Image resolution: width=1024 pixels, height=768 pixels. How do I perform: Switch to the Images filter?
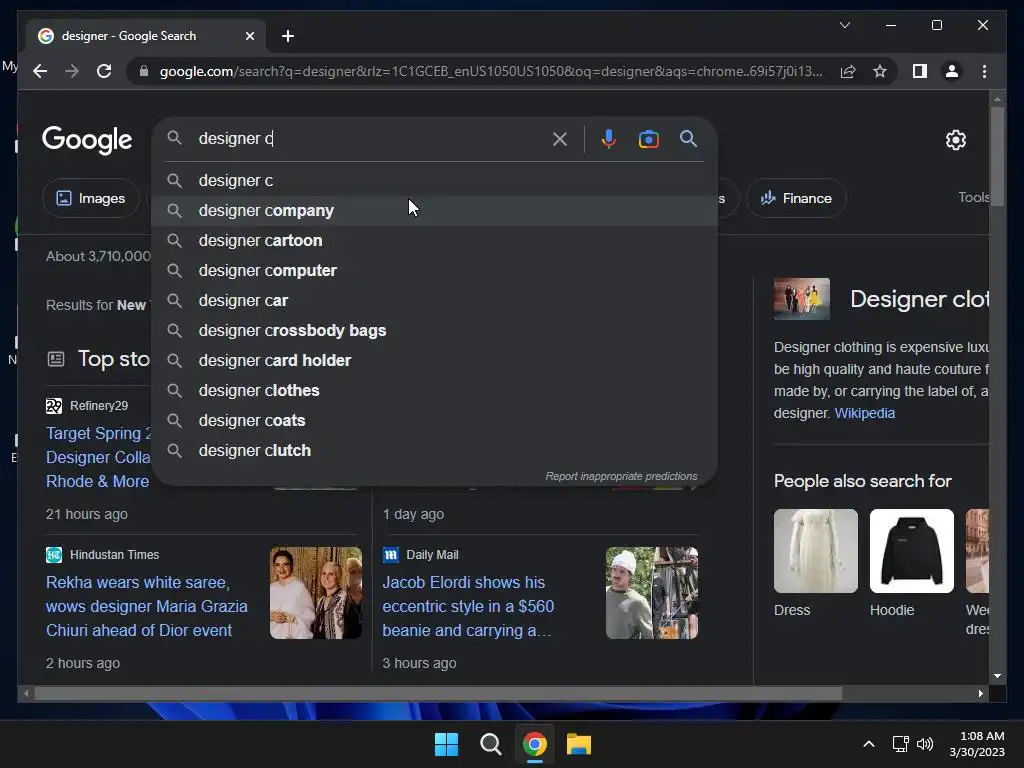pyautogui.click(x=91, y=199)
